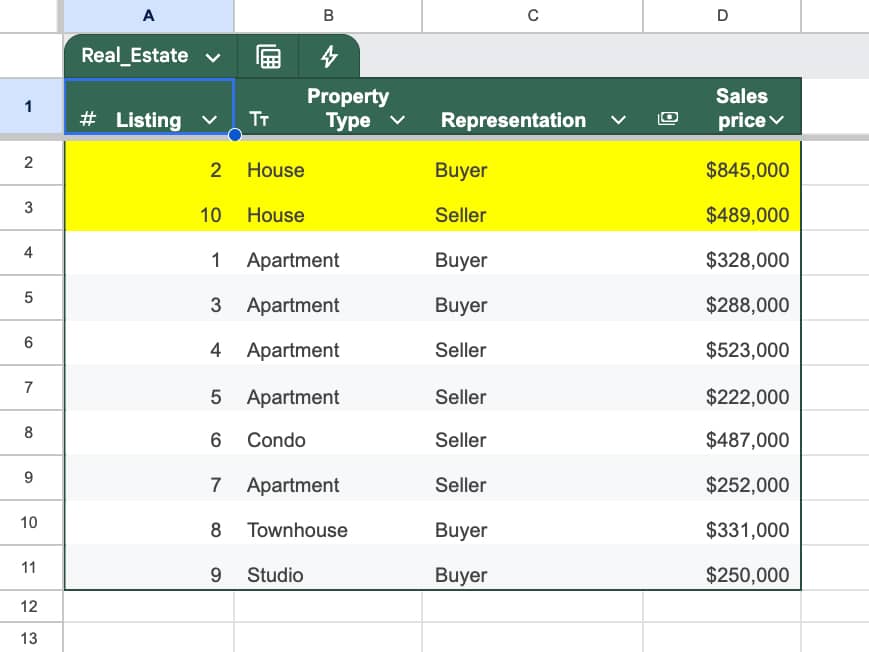
Task: Open the Real_Estate table name dropdown
Action: (x=213, y=57)
